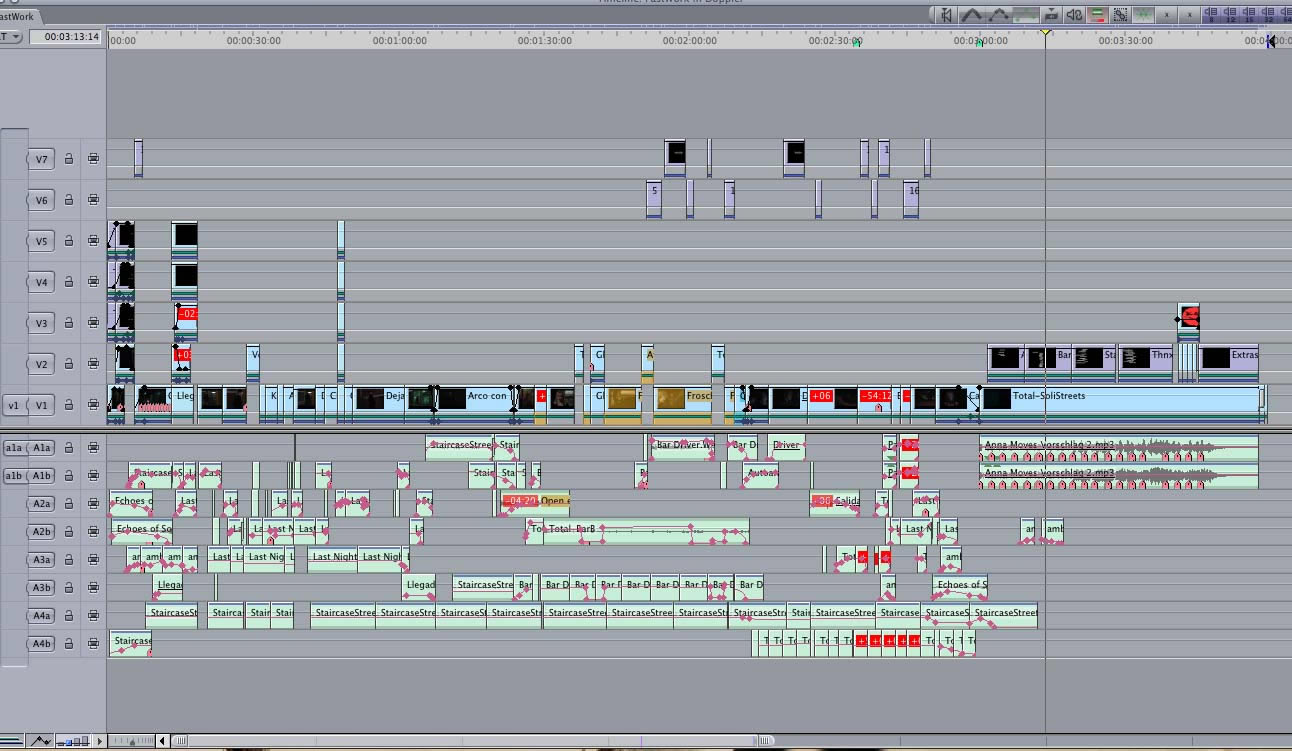Click the V1 destination track button
The image size is (1292, 751).
point(41,405)
